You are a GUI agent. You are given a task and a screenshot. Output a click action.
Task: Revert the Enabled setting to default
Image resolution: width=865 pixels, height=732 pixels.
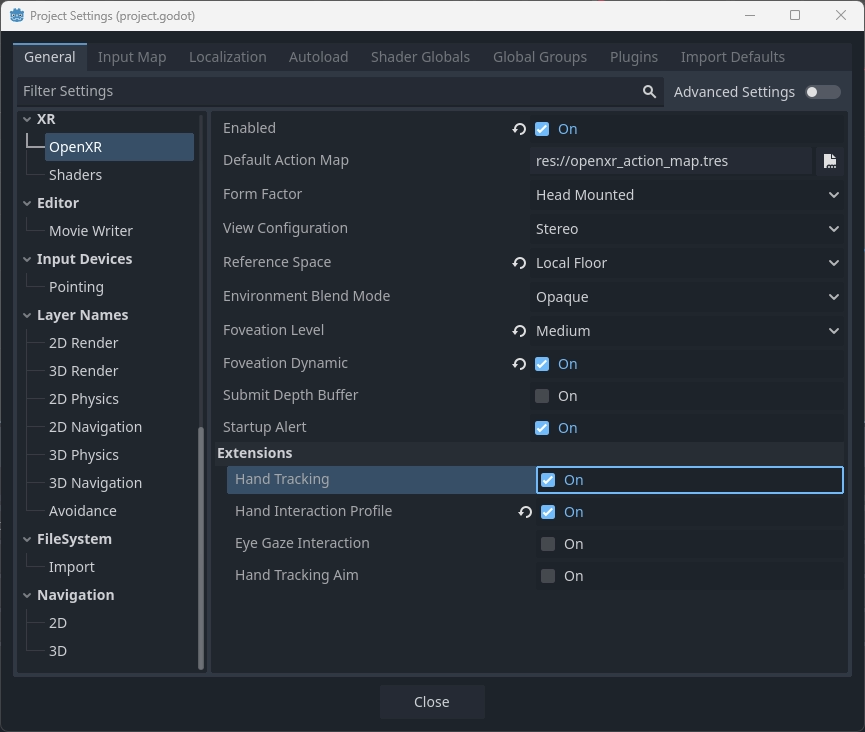(x=519, y=129)
